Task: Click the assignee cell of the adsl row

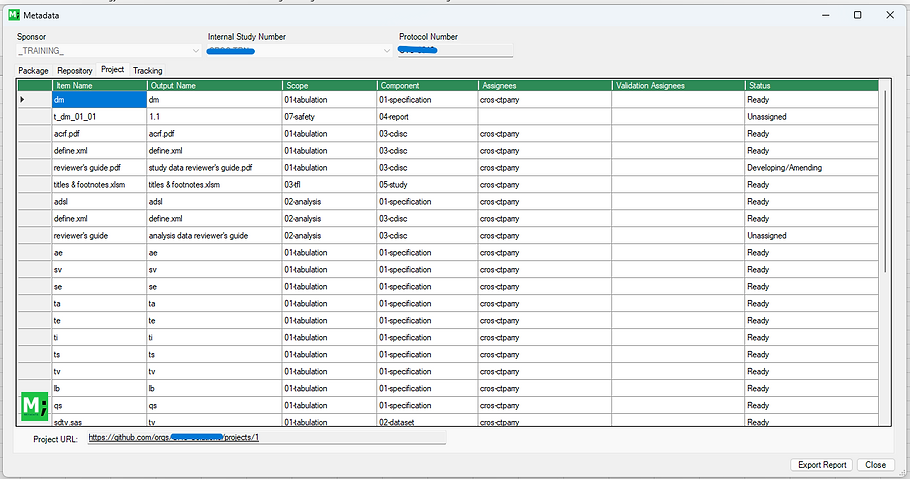Action: (545, 201)
